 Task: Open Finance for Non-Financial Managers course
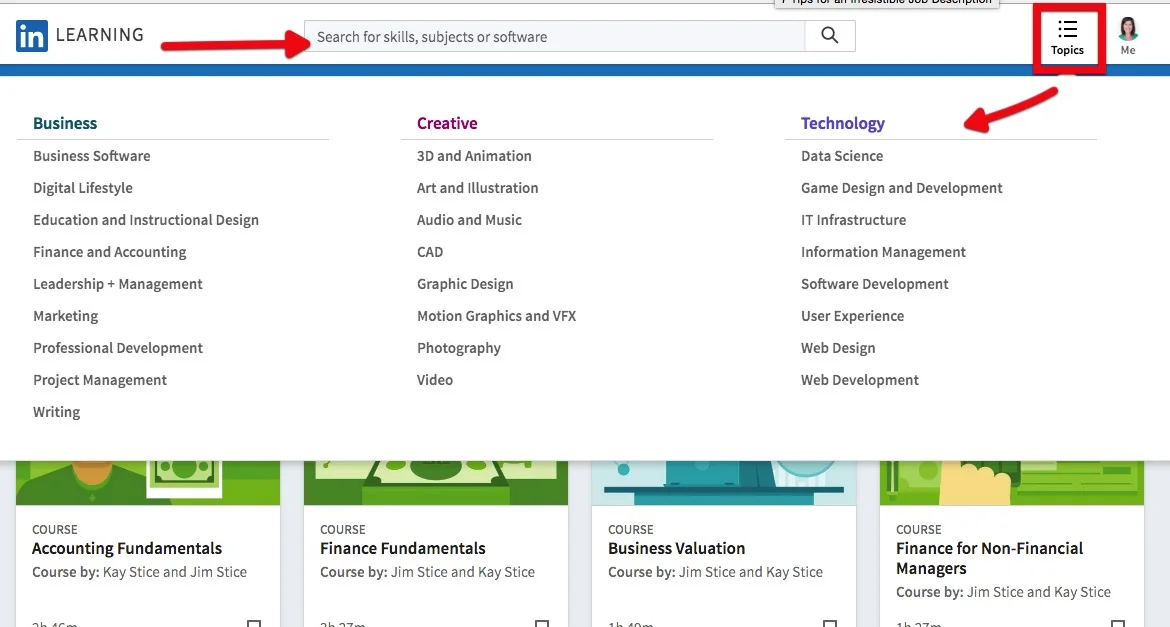tap(989, 558)
